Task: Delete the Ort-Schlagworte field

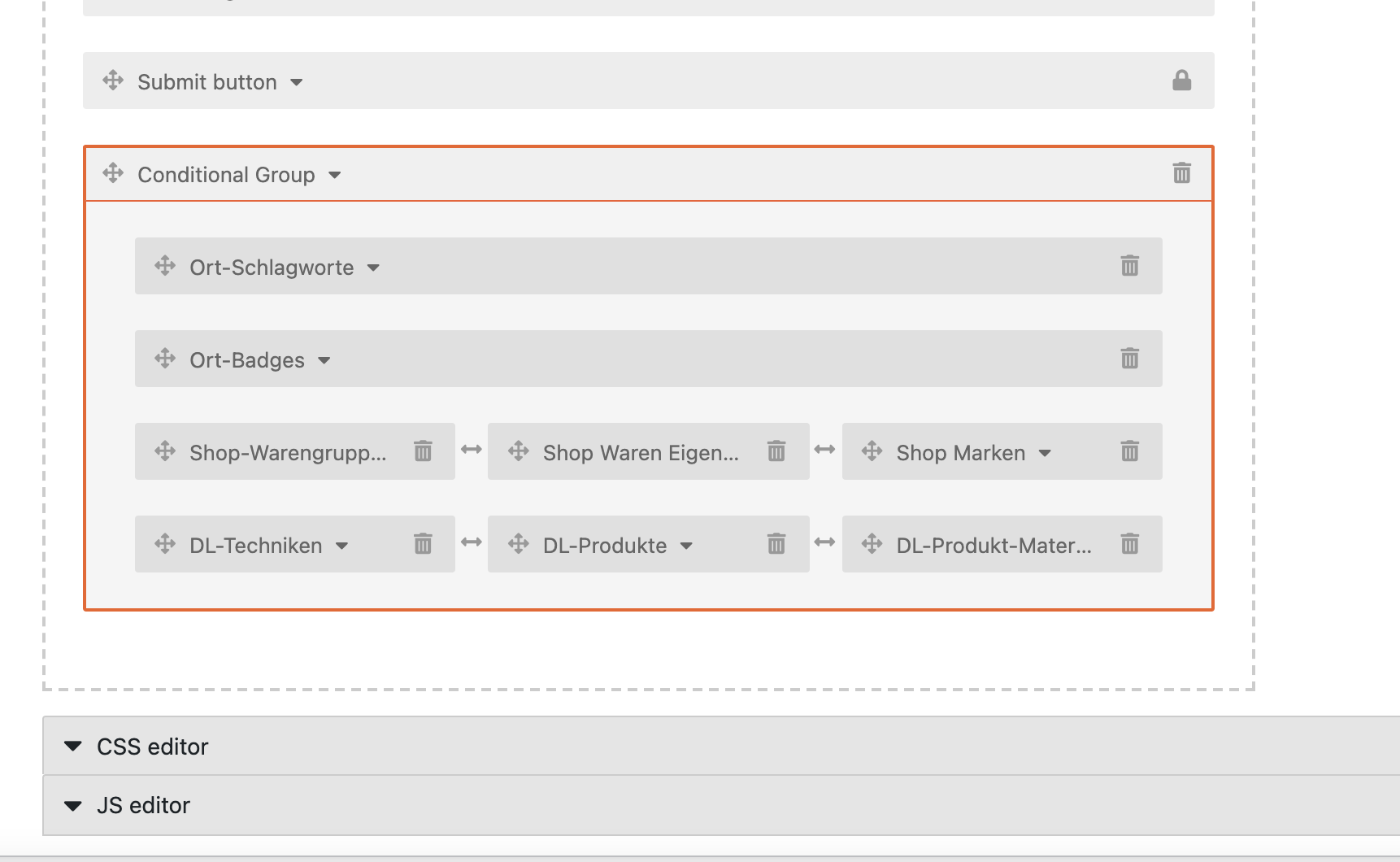Action: click(x=1129, y=266)
